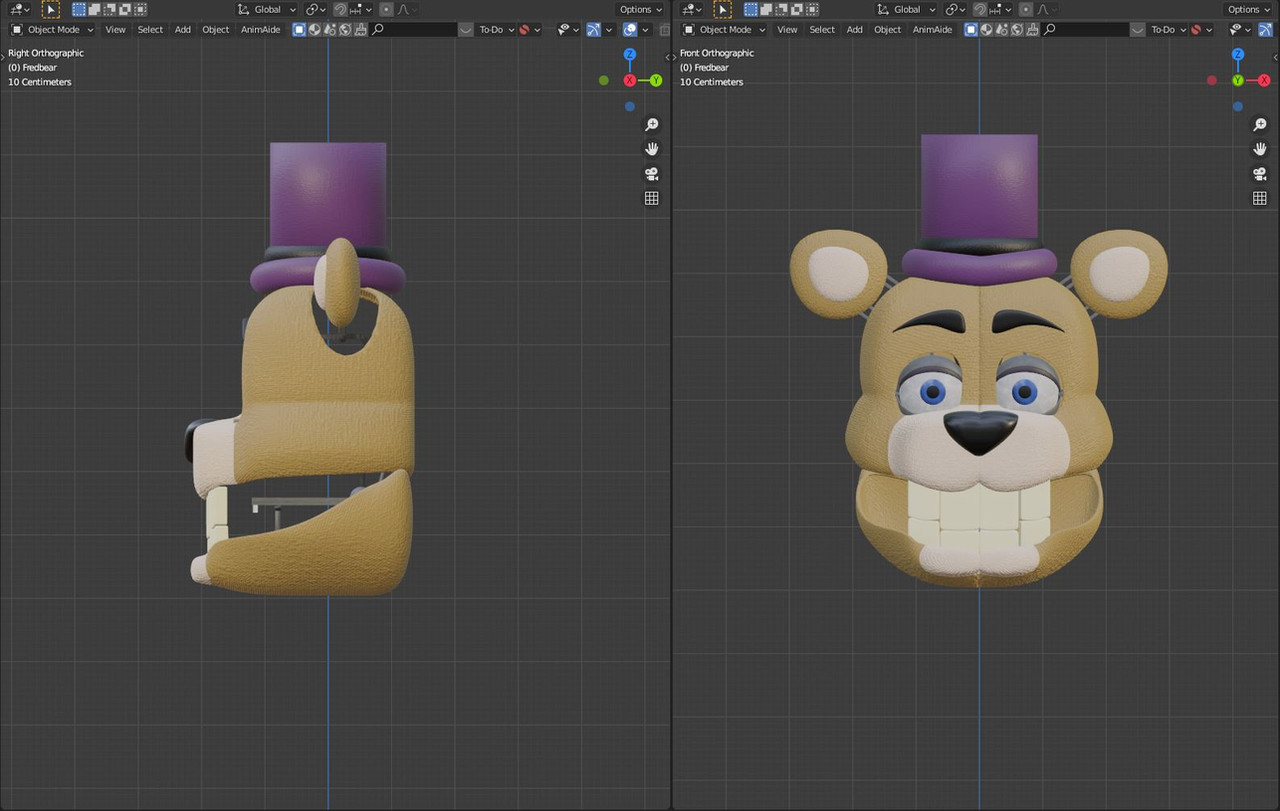Viewport: 1280px width, 811px height.
Task: Click green Y axis gizmo in front viewport
Action: coord(1238,80)
